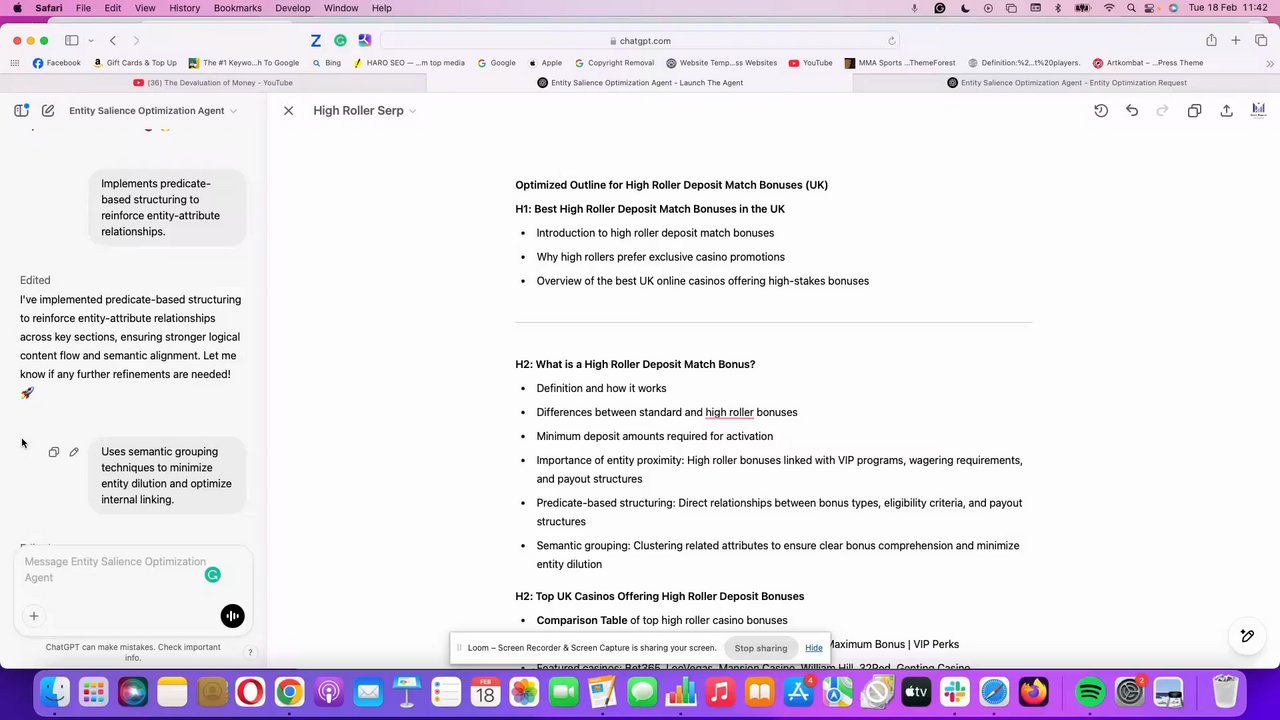
Task: Click the underlined 'high roller' text
Action: pos(729,412)
